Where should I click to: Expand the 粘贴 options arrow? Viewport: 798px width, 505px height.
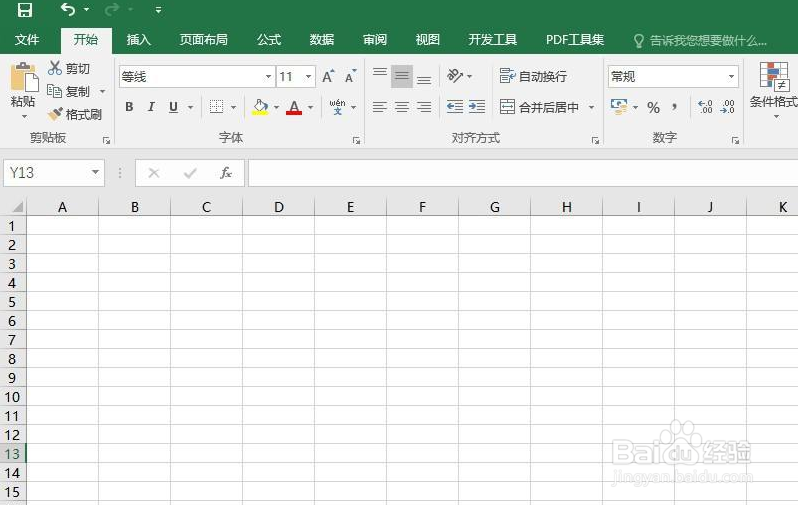pyautogui.click(x=24, y=117)
